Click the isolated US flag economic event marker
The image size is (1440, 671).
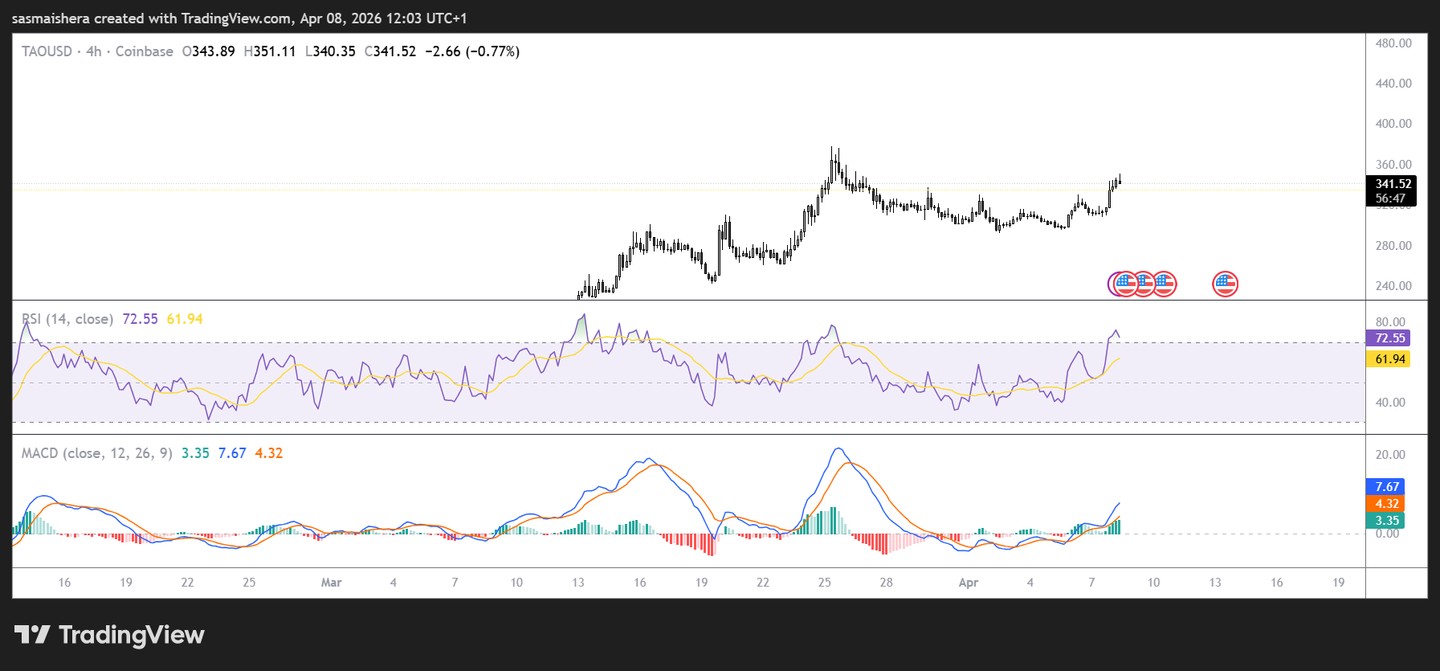point(1225,284)
